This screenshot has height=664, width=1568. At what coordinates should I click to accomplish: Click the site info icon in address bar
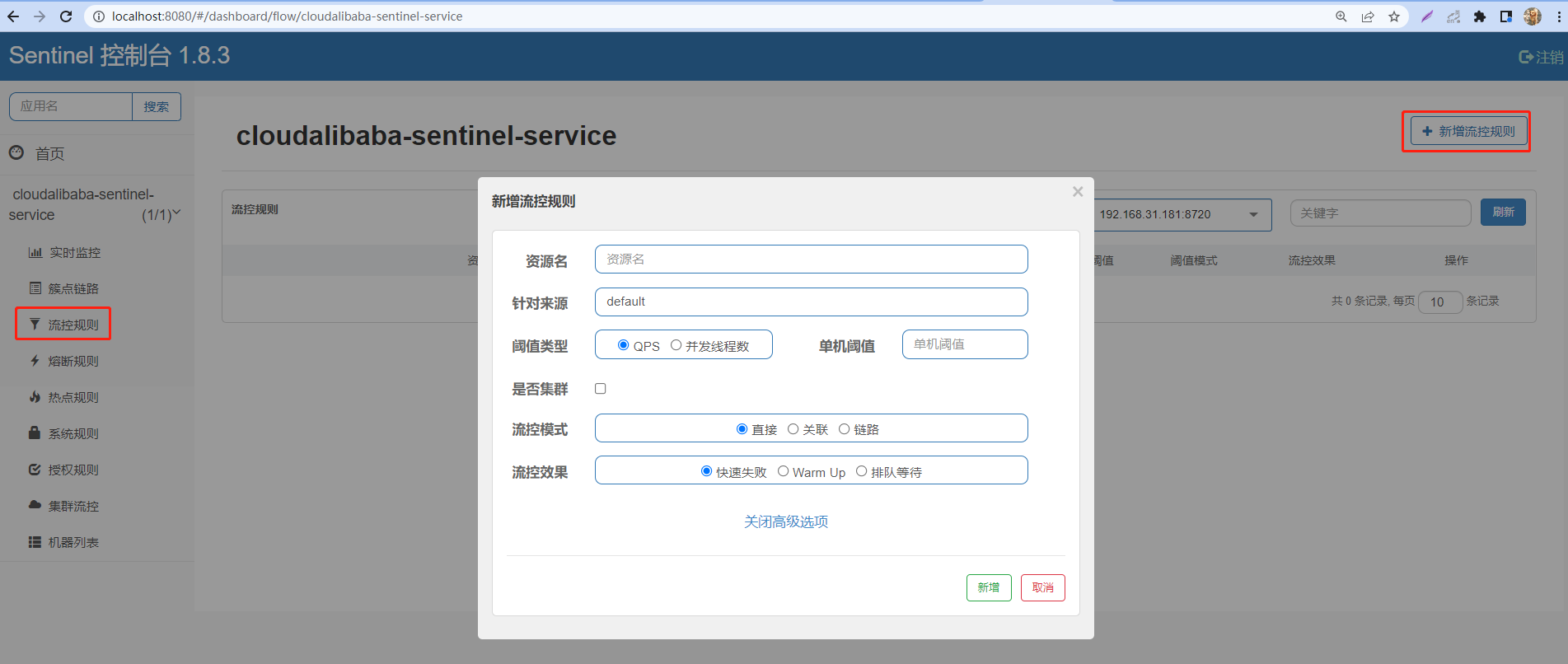point(98,16)
